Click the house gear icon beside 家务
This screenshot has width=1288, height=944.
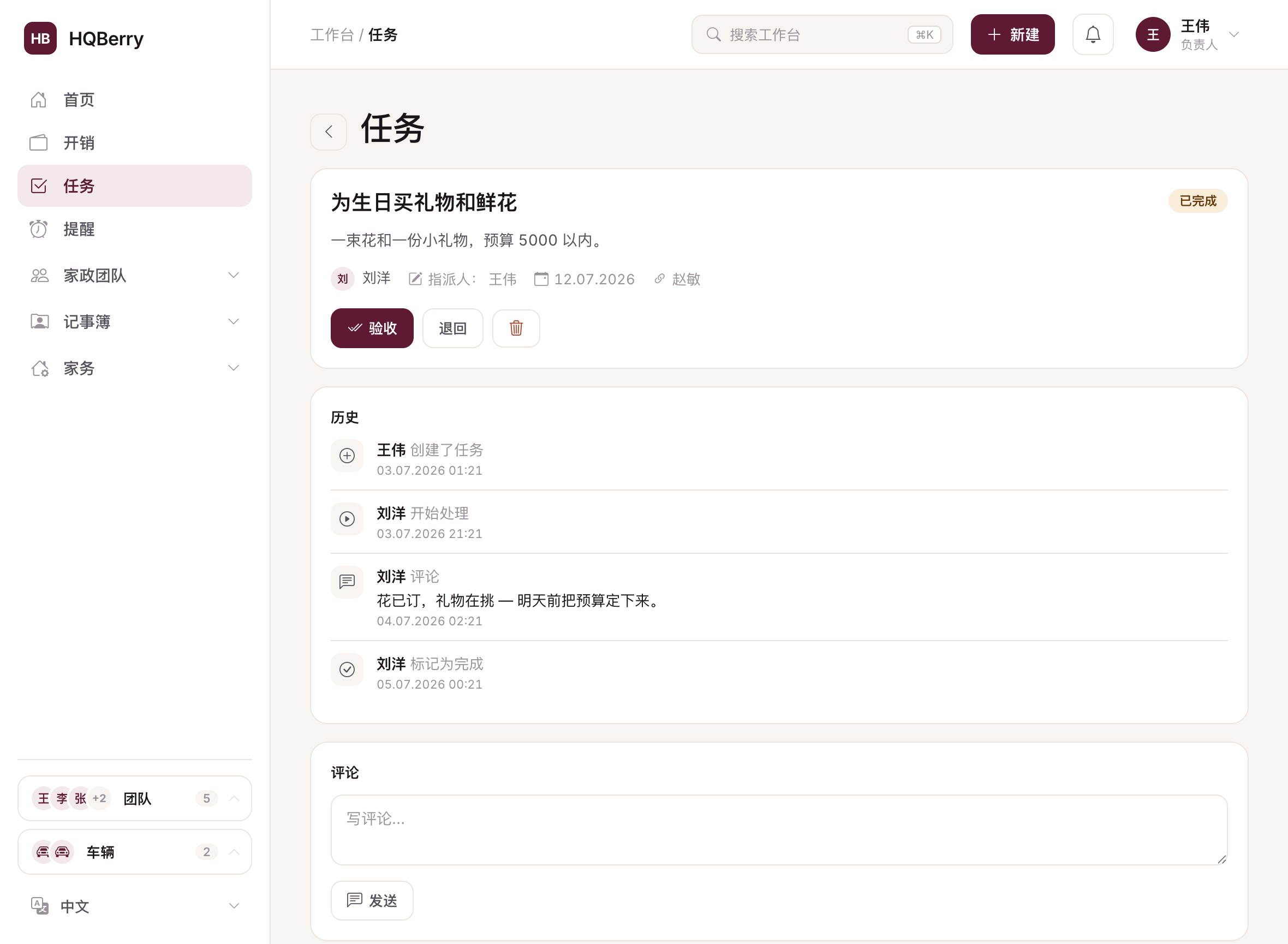tap(39, 368)
